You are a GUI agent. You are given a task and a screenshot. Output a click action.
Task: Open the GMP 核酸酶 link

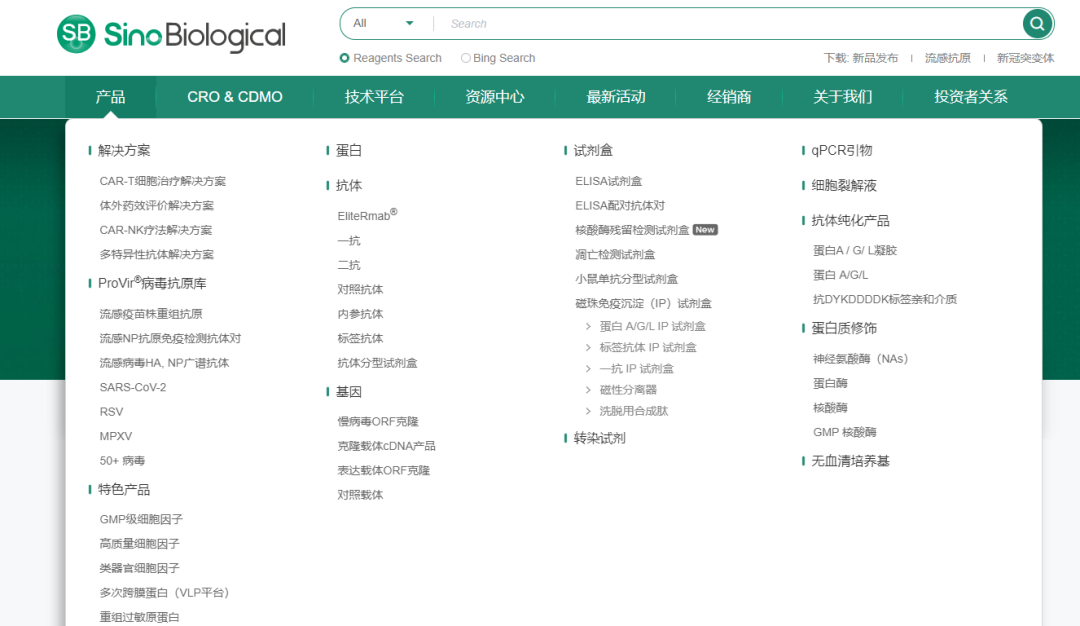[x=844, y=432]
